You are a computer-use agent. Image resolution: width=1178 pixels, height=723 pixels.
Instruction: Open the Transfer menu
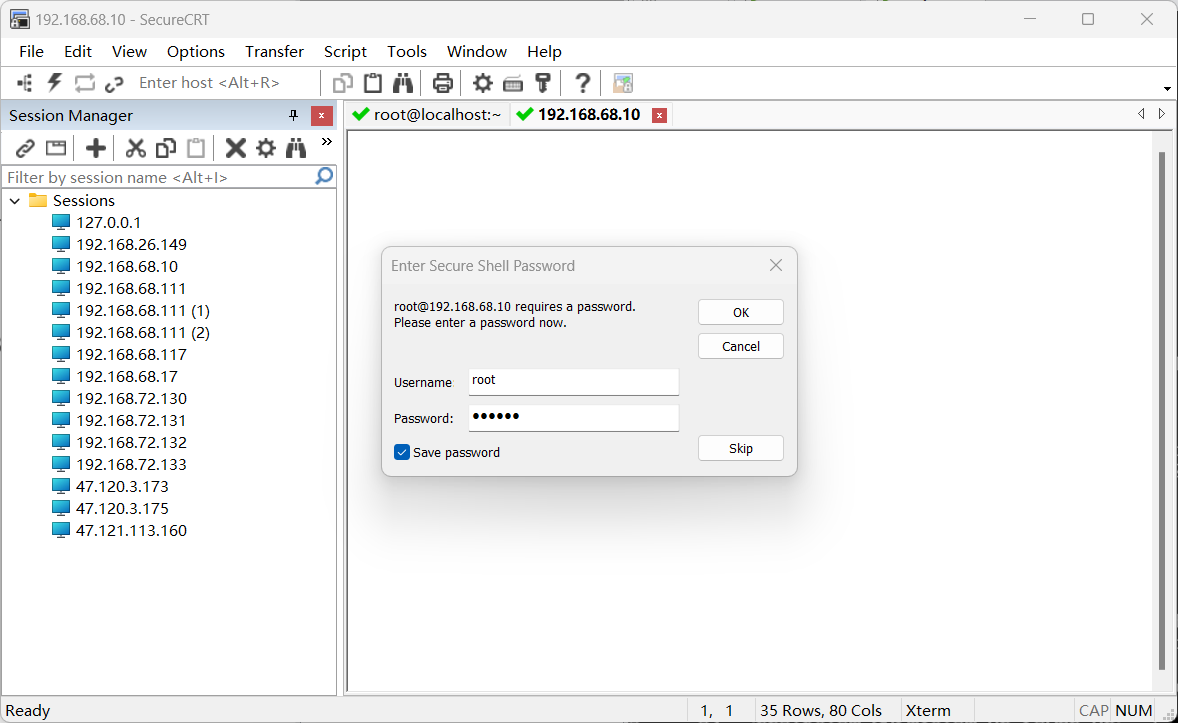(x=274, y=52)
